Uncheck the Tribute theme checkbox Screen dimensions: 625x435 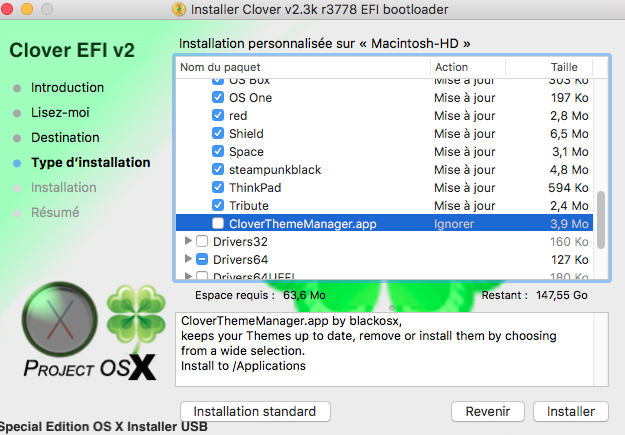pyautogui.click(x=218, y=205)
